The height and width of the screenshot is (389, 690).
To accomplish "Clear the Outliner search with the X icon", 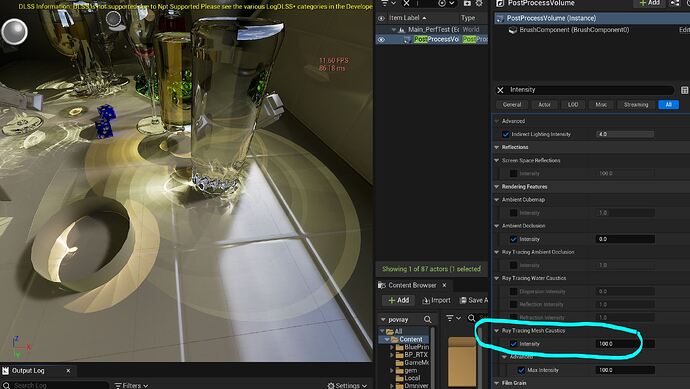I will pos(406,3).
